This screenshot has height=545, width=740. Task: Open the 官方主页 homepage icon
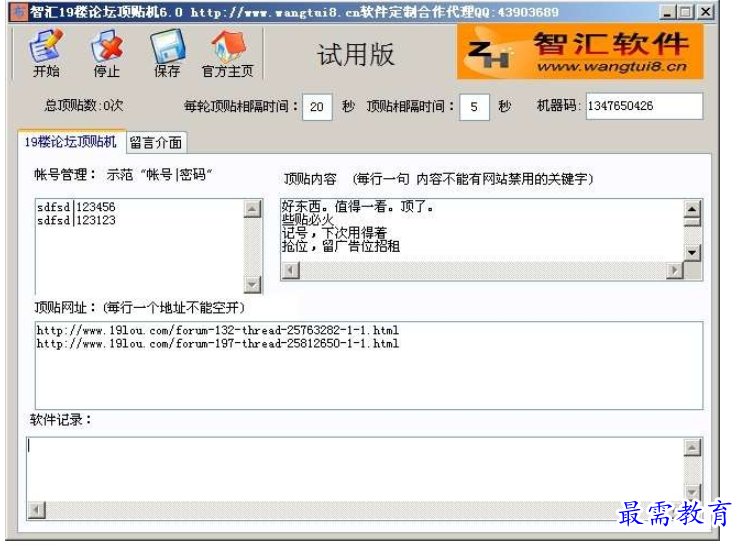[227, 53]
